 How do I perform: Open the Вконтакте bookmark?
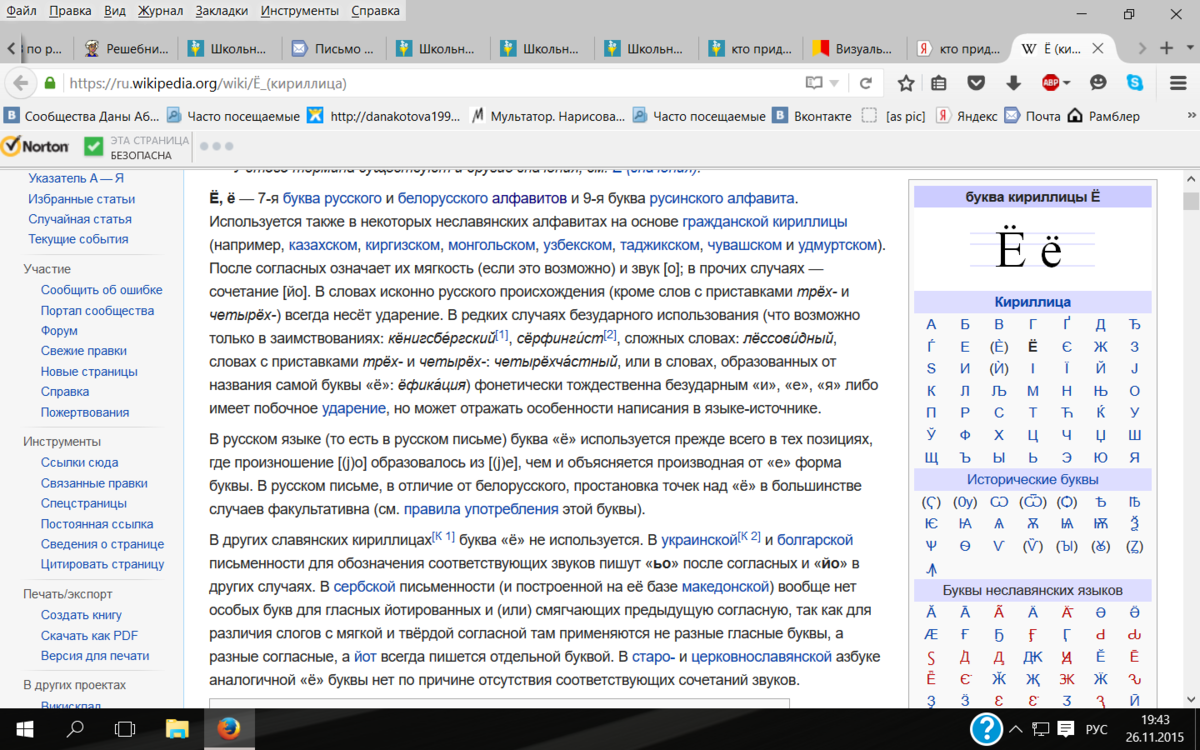click(x=813, y=116)
